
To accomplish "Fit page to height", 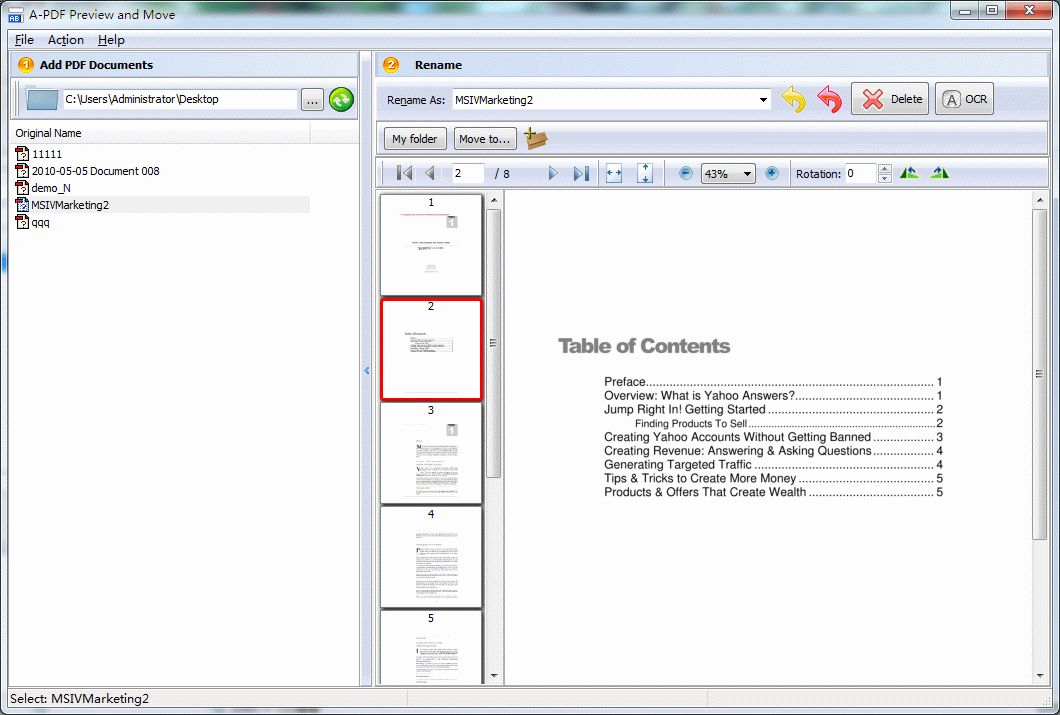I will pyautogui.click(x=645, y=173).
